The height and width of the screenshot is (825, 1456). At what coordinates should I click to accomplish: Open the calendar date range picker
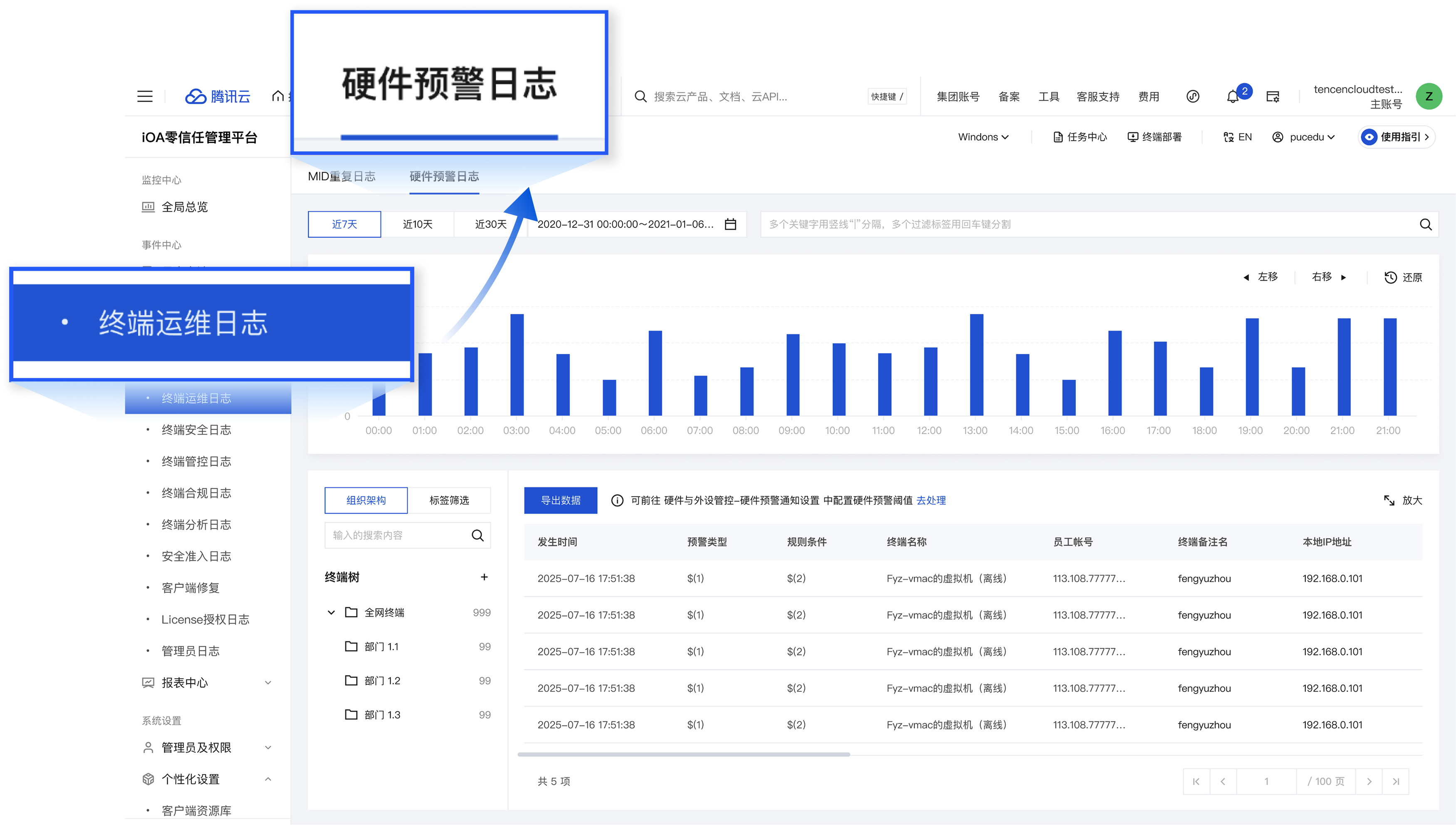point(731,224)
